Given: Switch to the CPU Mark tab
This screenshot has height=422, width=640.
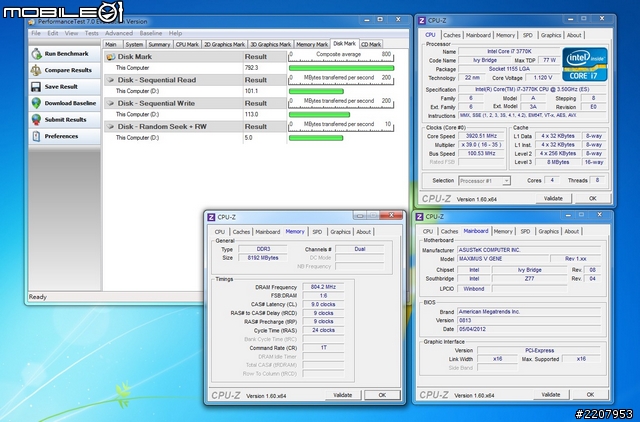Looking at the screenshot, I should (187, 44).
